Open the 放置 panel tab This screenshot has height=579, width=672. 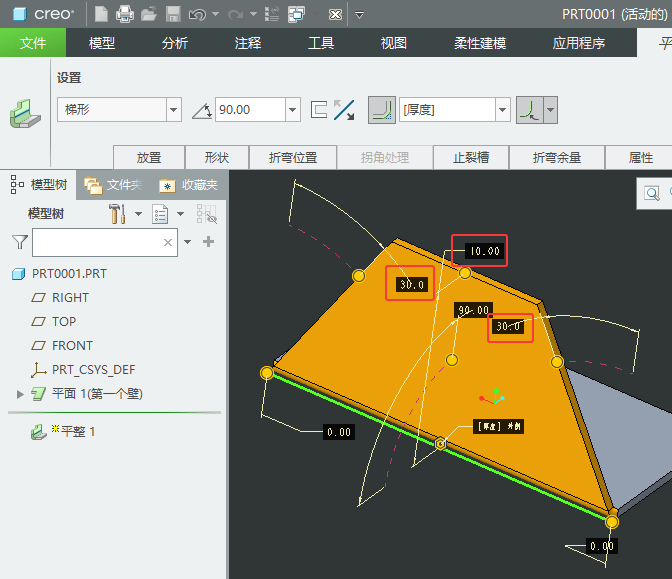(149, 157)
